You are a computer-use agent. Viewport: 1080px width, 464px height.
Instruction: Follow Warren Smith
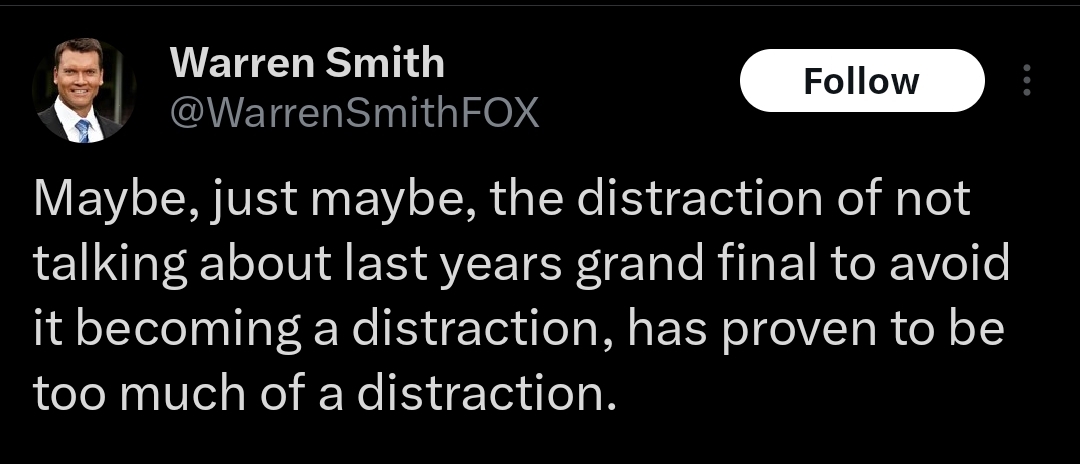(x=862, y=81)
